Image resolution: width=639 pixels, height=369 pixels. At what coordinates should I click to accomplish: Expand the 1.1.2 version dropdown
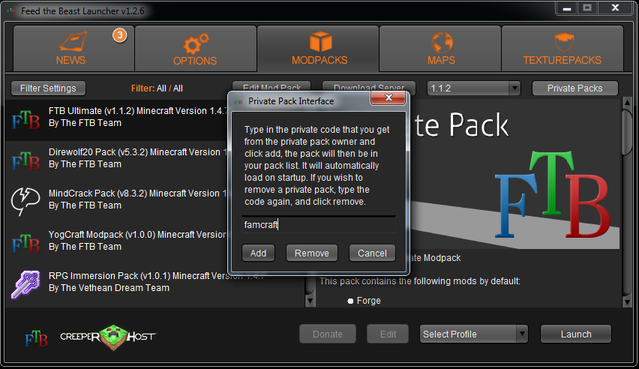point(474,88)
